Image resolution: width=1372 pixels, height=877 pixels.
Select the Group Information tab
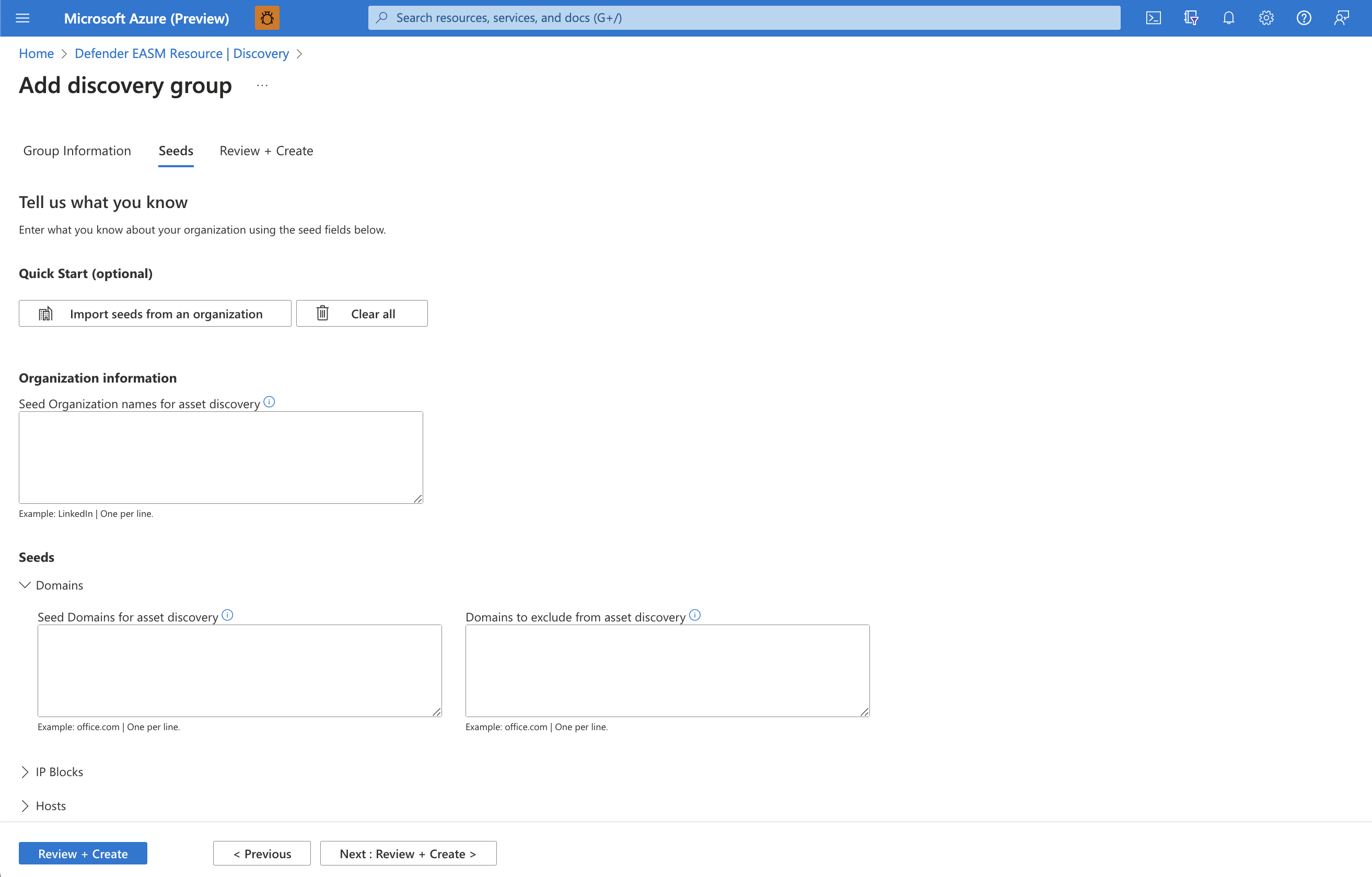(x=77, y=150)
